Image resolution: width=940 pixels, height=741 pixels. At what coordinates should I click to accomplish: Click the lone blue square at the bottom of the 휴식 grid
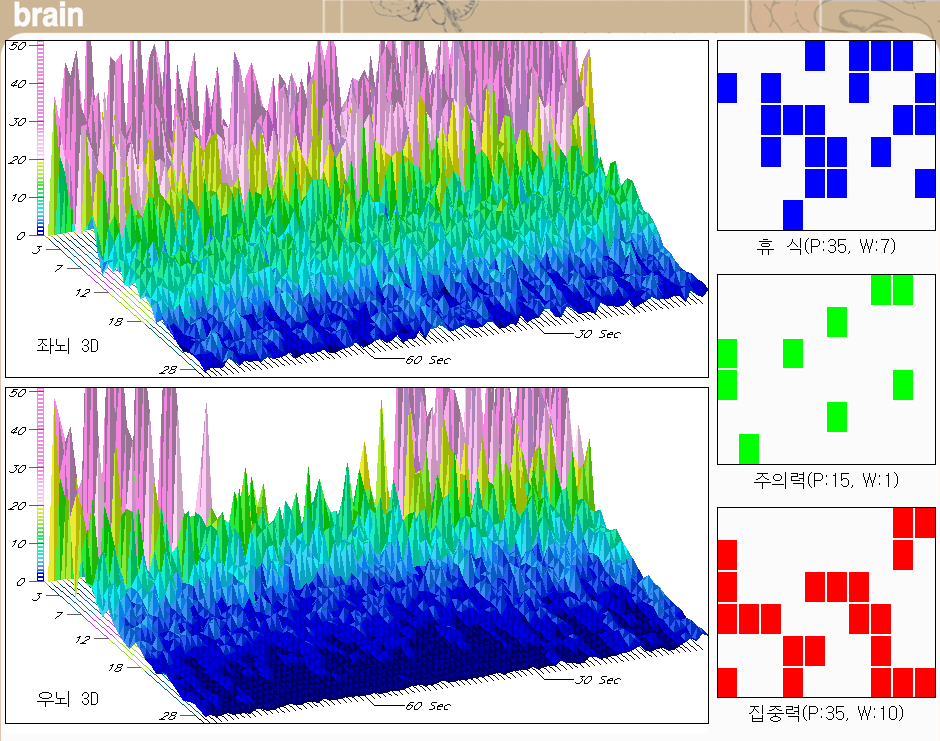point(793,214)
